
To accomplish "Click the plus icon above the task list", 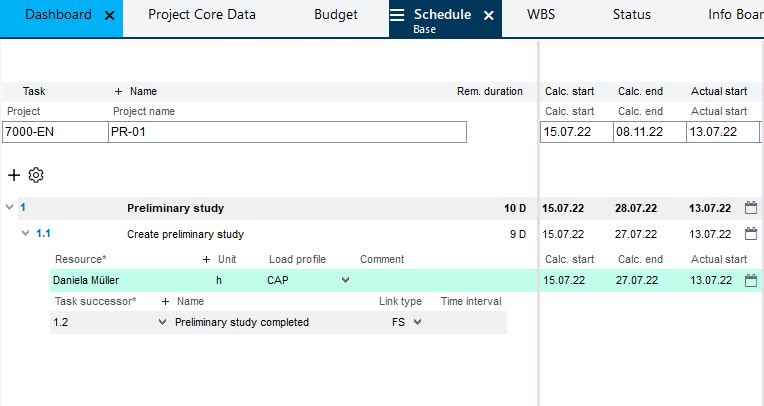I will 14,175.
